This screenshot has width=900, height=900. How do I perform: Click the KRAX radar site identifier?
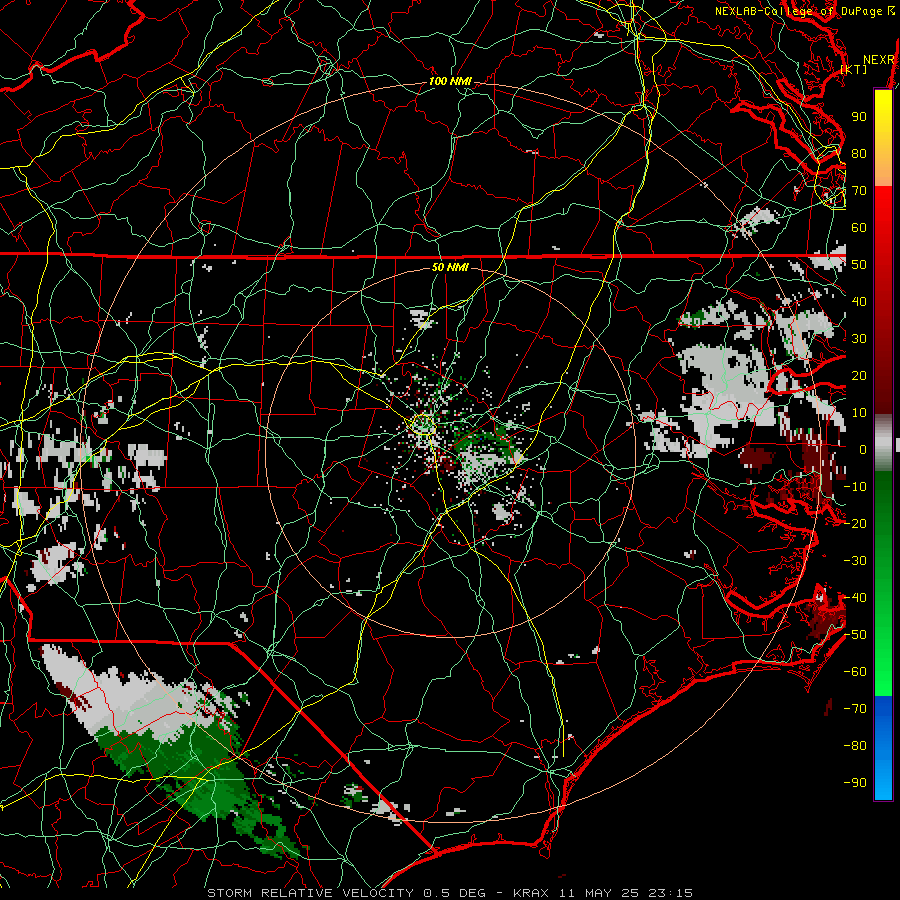(x=531, y=893)
